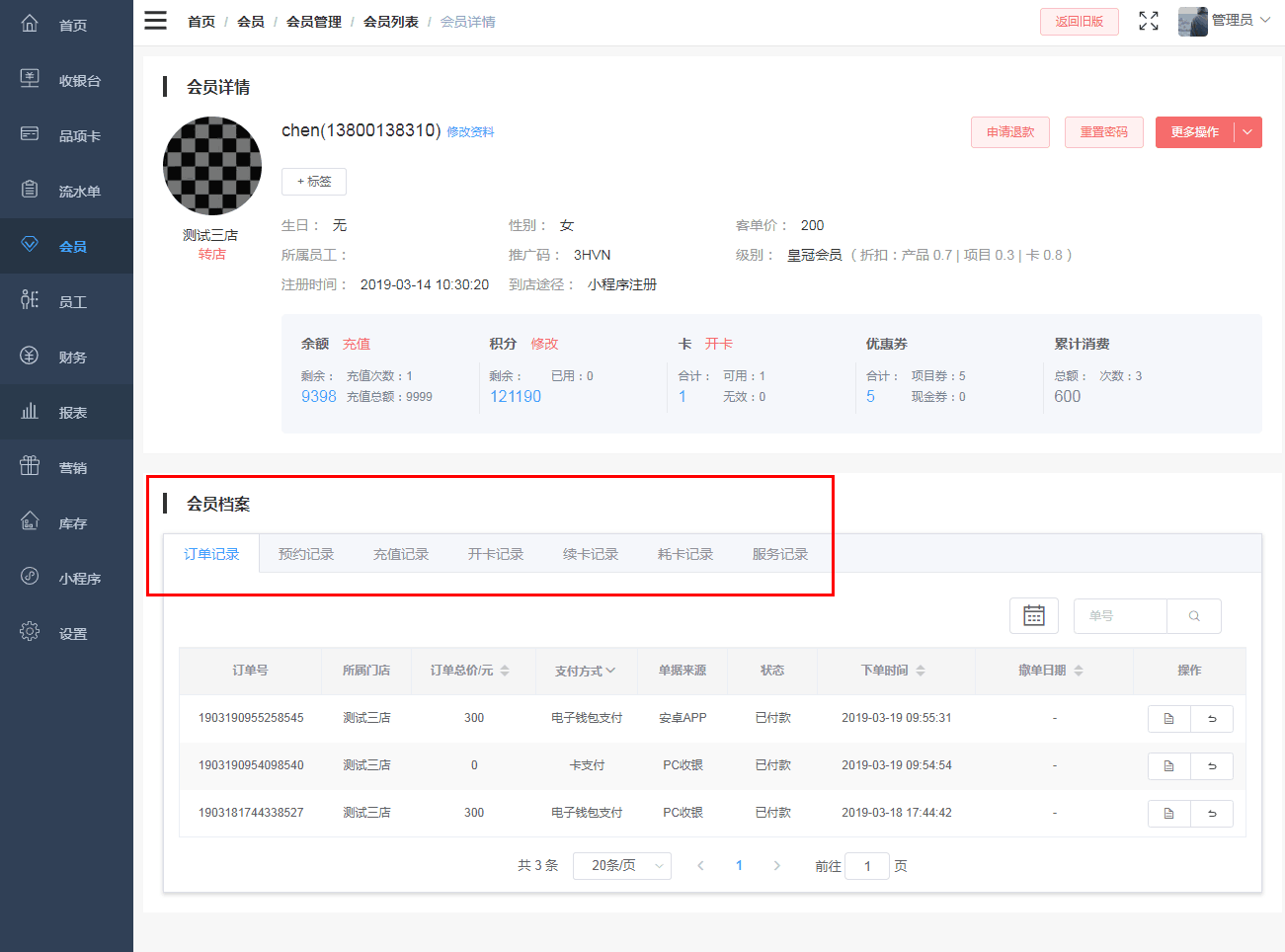The image size is (1285, 952).
Task: Switch to 预约记录 tab
Action: 306,554
